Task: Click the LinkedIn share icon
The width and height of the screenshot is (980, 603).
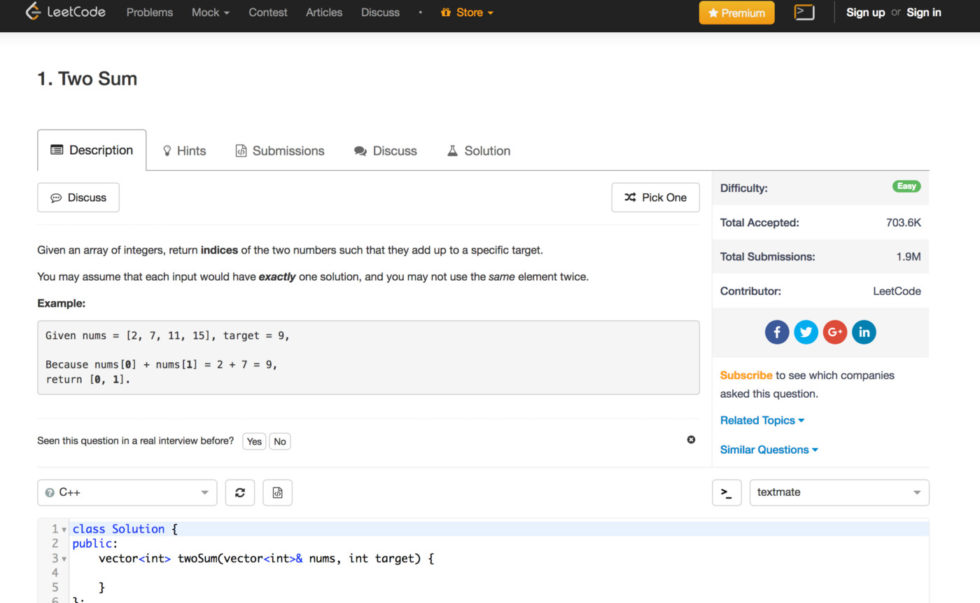Action: [864, 332]
